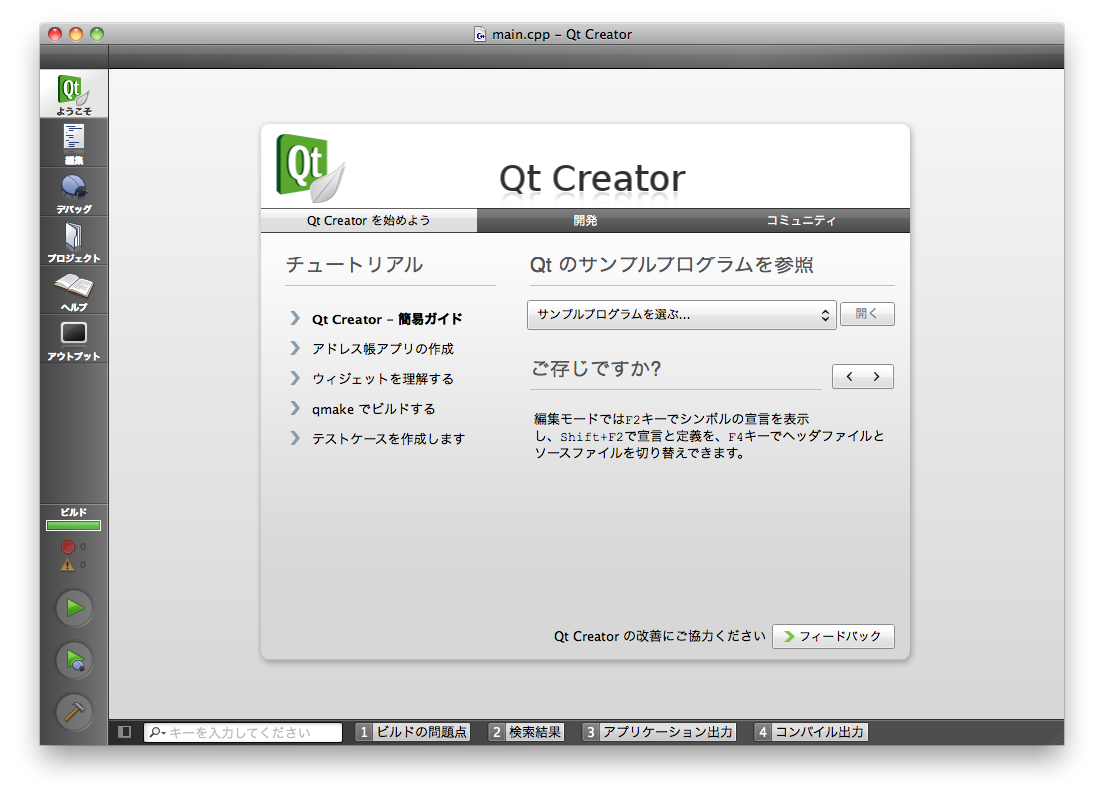Toggle the sidebar with bottom-left icon
Screen dimensions: 1104x800
coord(125,732)
